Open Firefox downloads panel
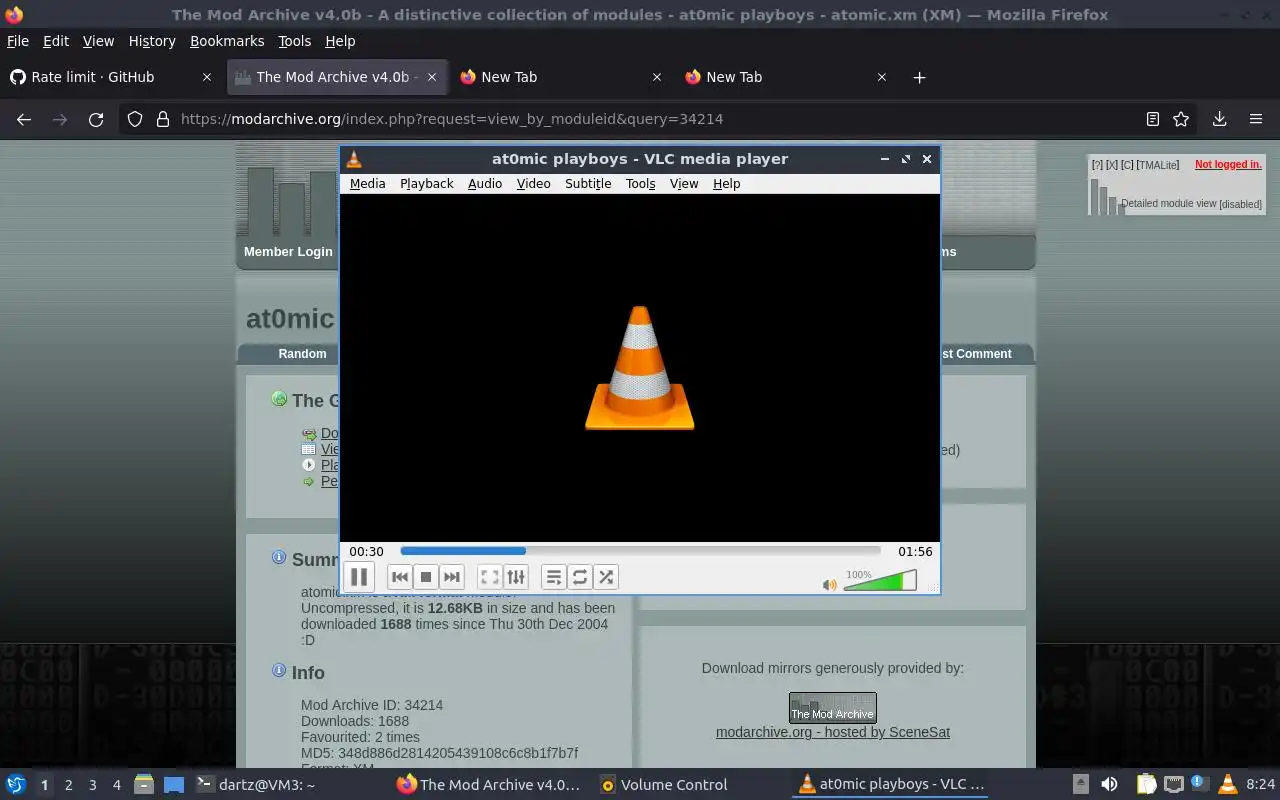Image resolution: width=1280 pixels, height=800 pixels. tap(1219, 119)
